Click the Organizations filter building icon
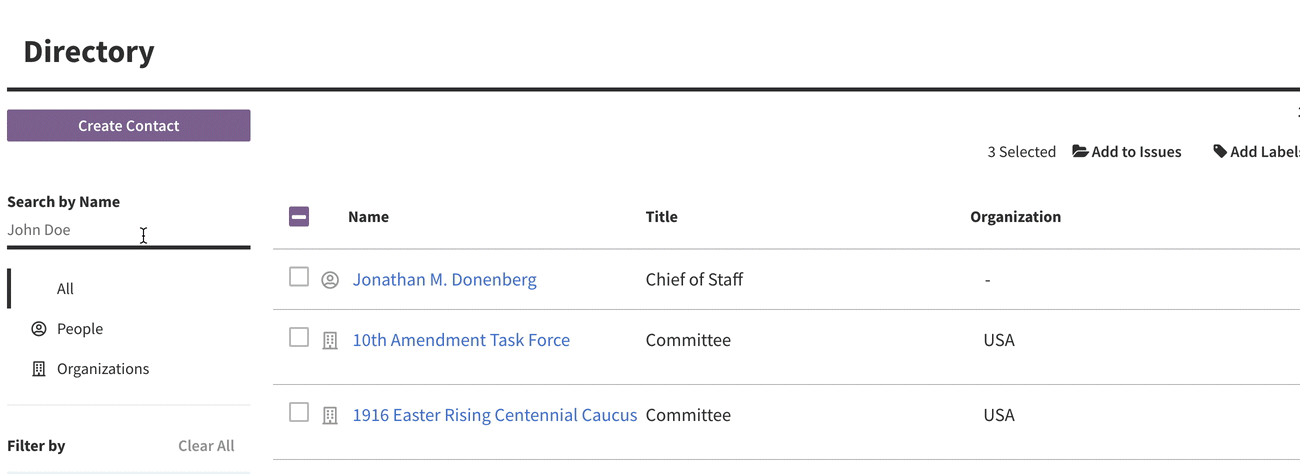Screen dimensions: 1300x474 [39, 368]
